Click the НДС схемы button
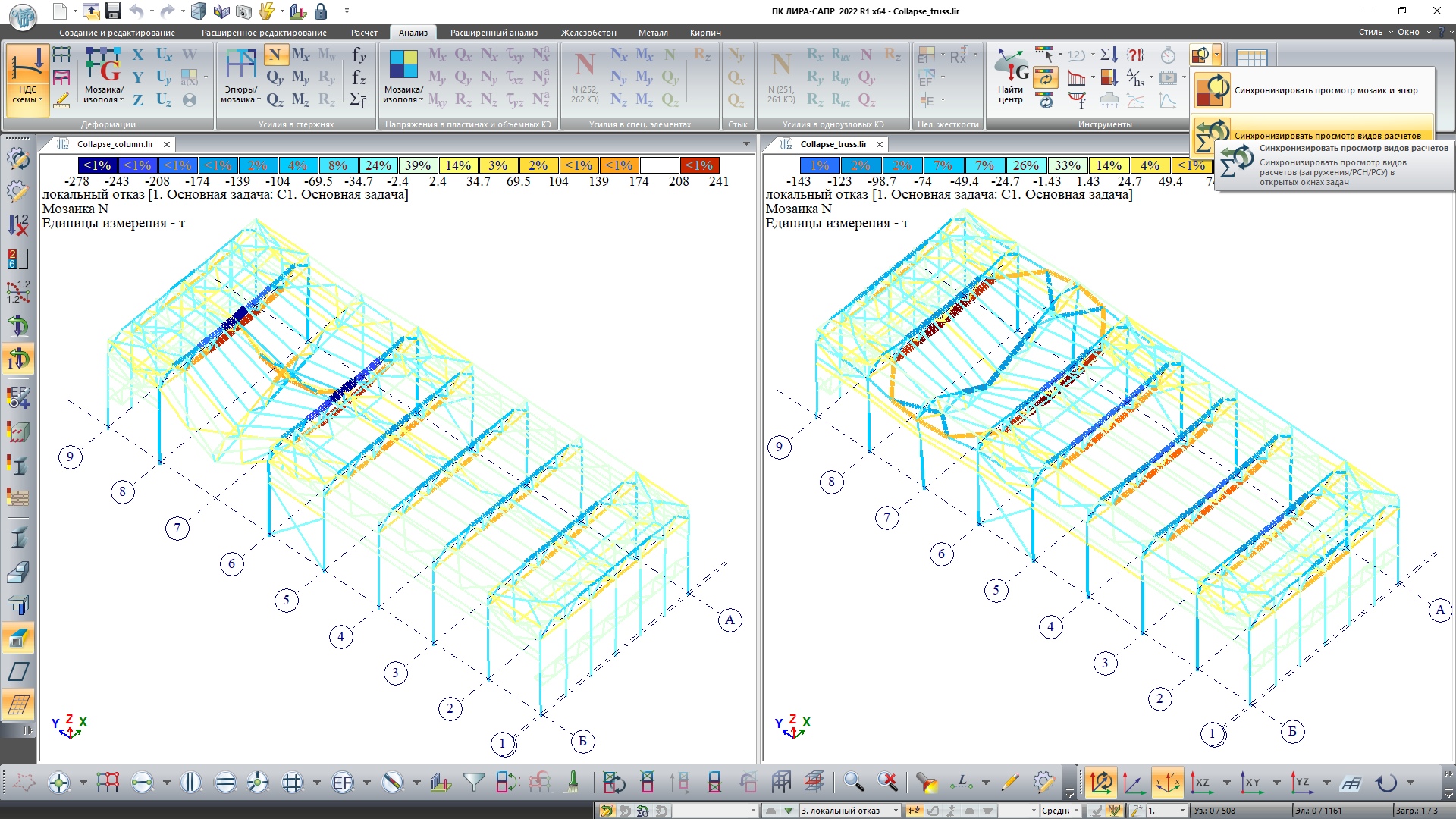The image size is (1456, 819). (x=27, y=80)
